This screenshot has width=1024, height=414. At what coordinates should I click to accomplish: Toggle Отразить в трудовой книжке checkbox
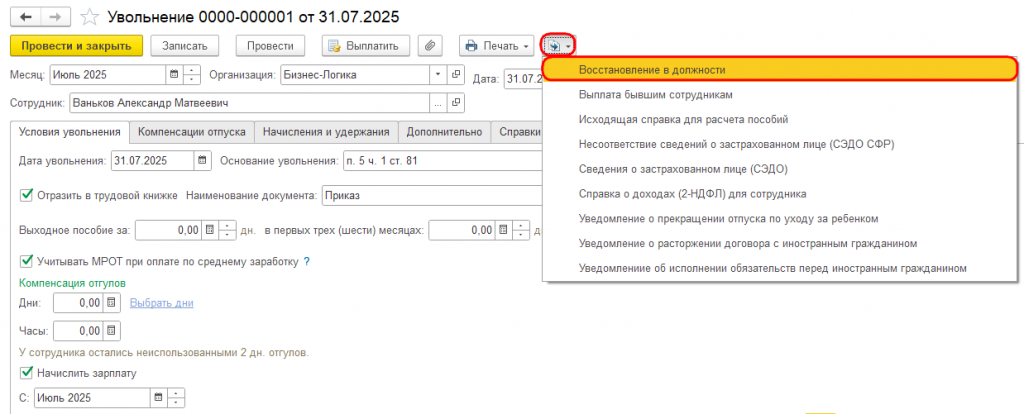tap(27, 195)
